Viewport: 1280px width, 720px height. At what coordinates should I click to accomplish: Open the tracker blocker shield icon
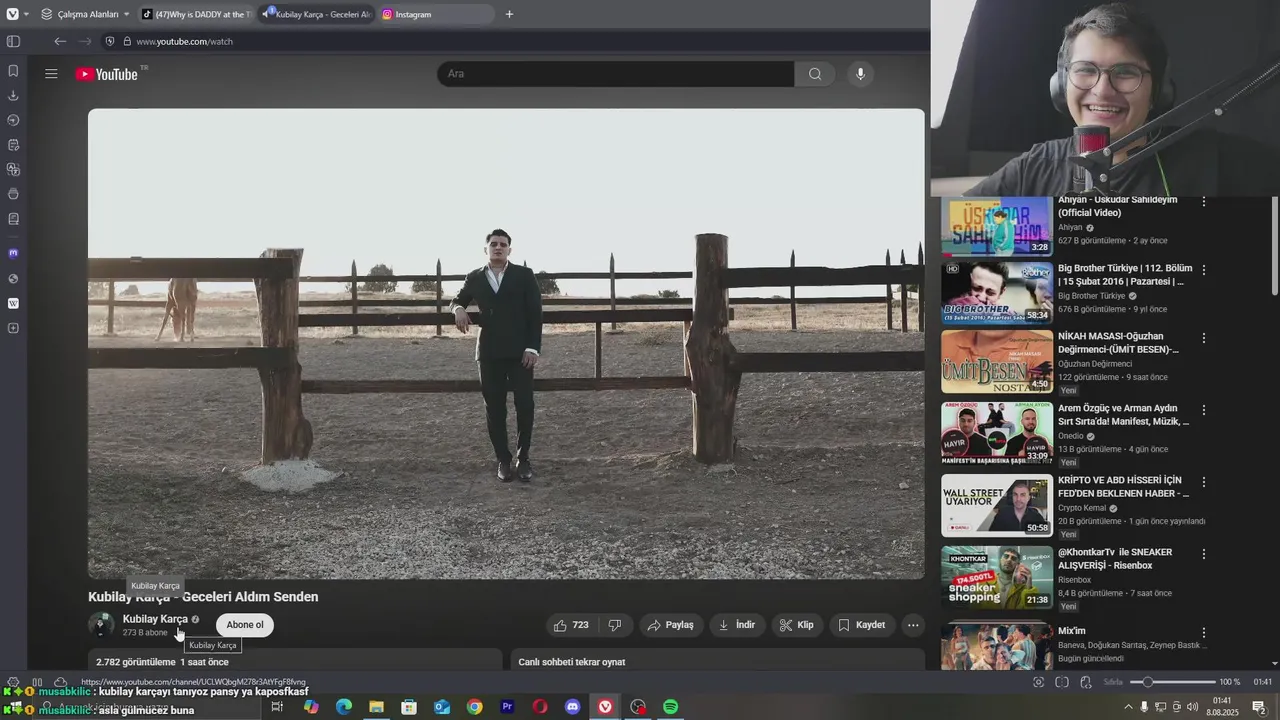(x=111, y=41)
